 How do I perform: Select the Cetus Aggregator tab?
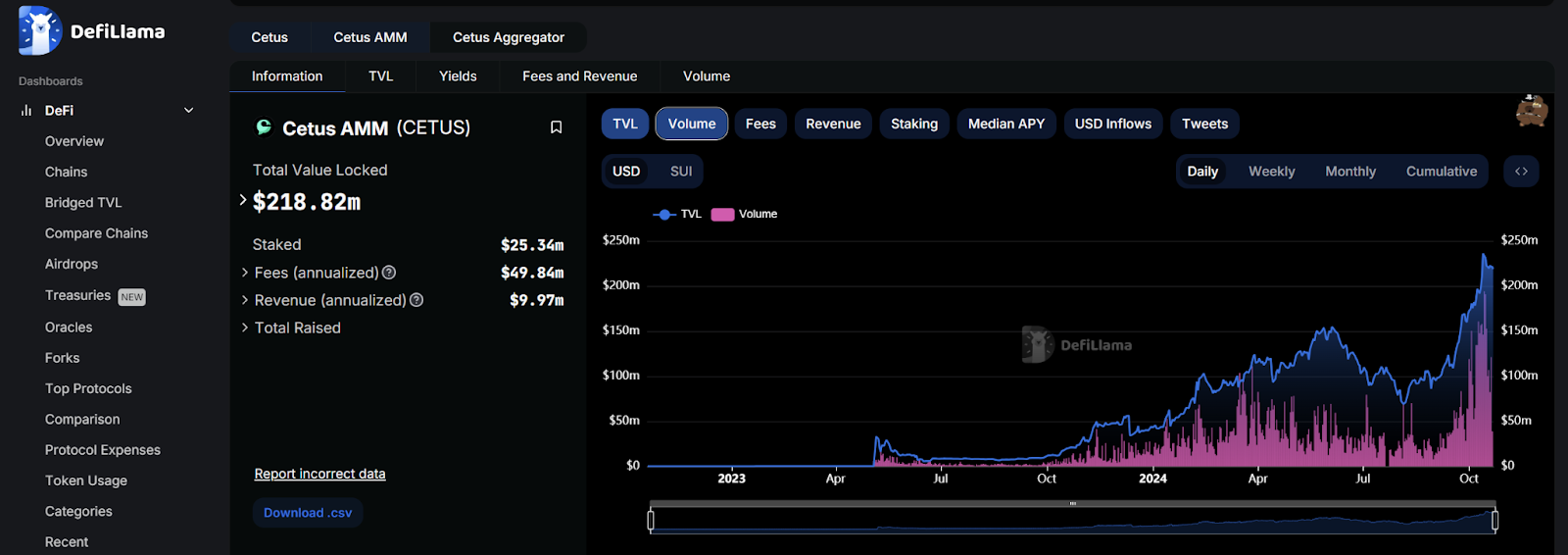pos(509,37)
